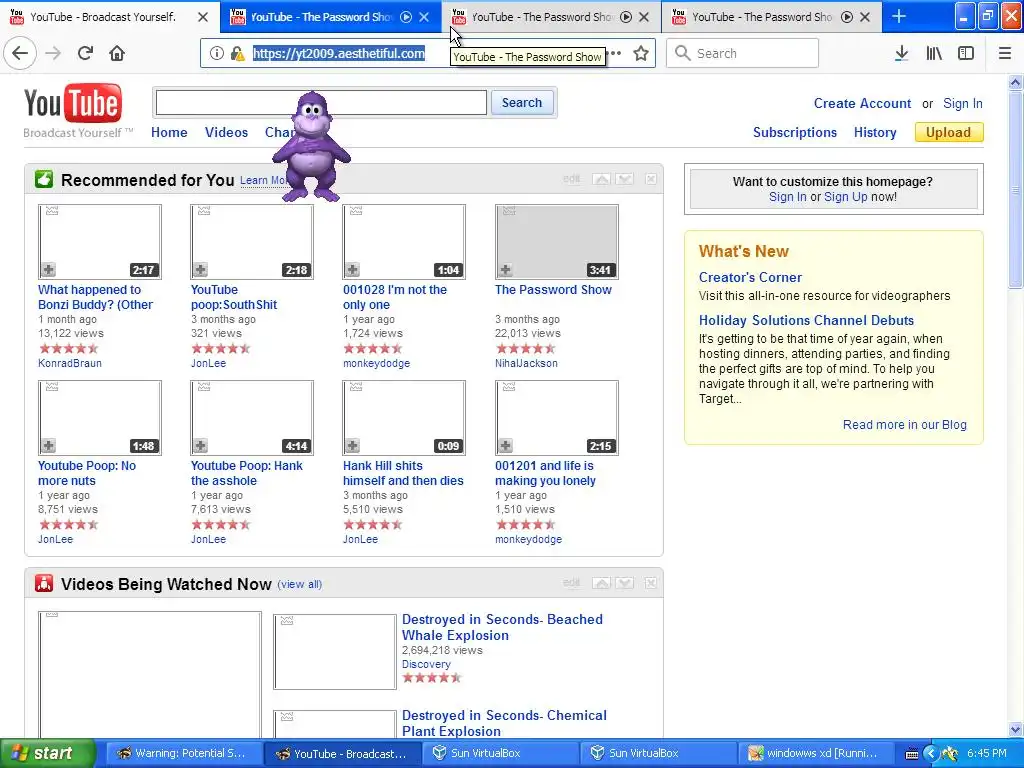Click the page scrollbar down arrow
The height and width of the screenshot is (768, 1024).
click(x=1015, y=729)
